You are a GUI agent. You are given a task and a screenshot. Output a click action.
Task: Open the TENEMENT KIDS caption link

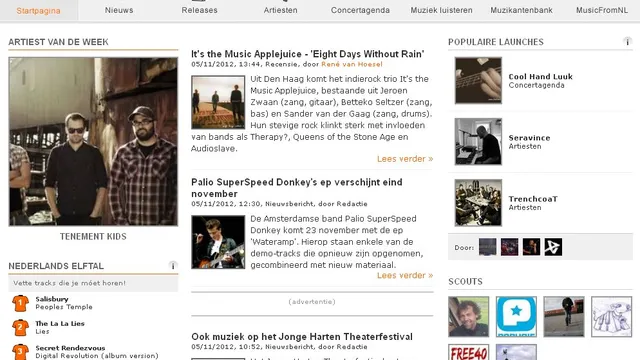pyautogui.click(x=93, y=236)
